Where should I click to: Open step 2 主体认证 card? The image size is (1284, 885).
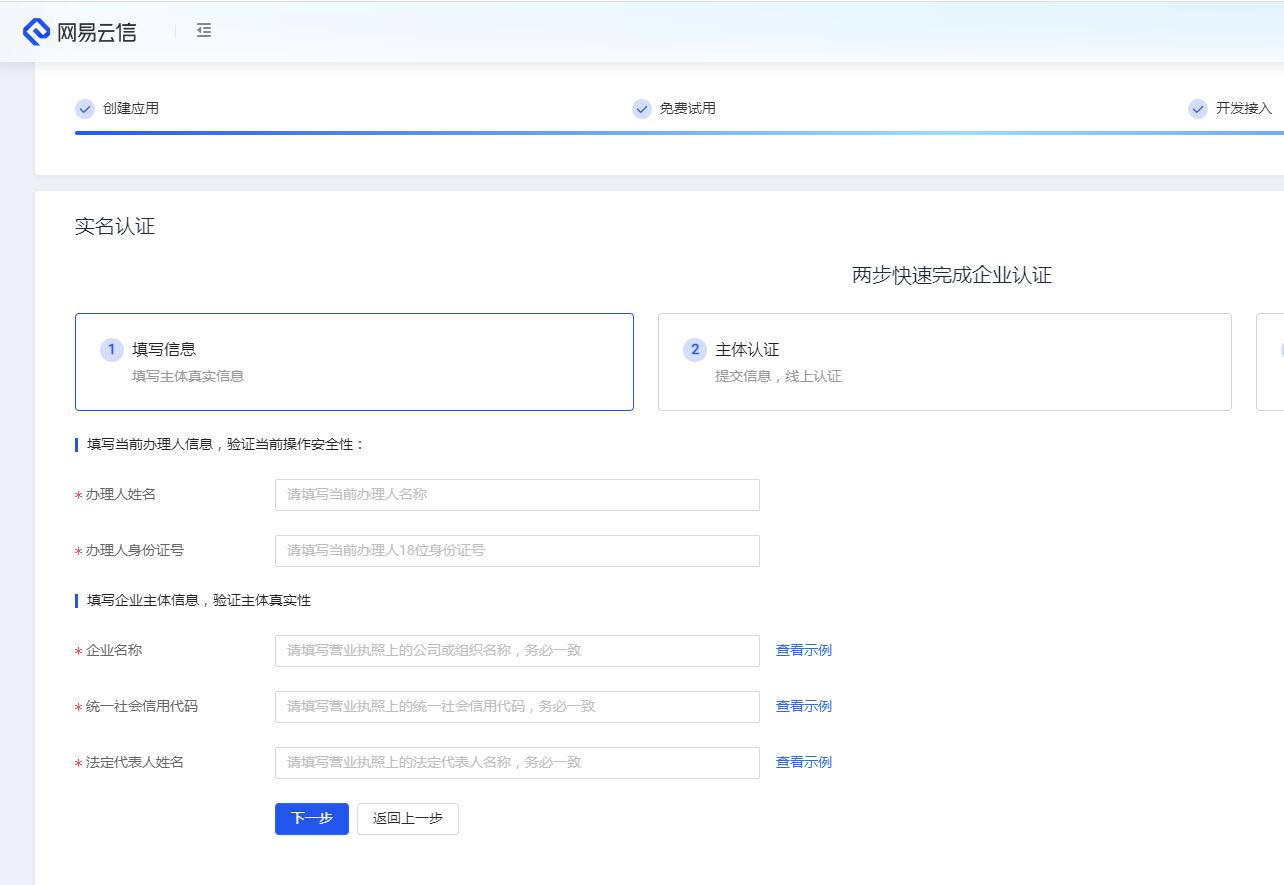pyautogui.click(x=945, y=362)
